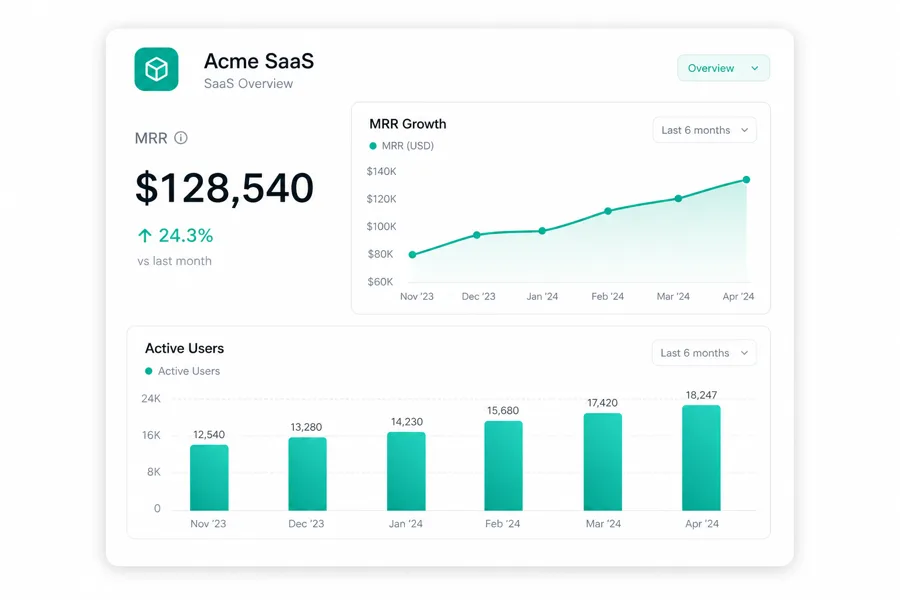The width and height of the screenshot is (900, 600).
Task: Click the 17,420 bar value label
Action: coord(602,403)
